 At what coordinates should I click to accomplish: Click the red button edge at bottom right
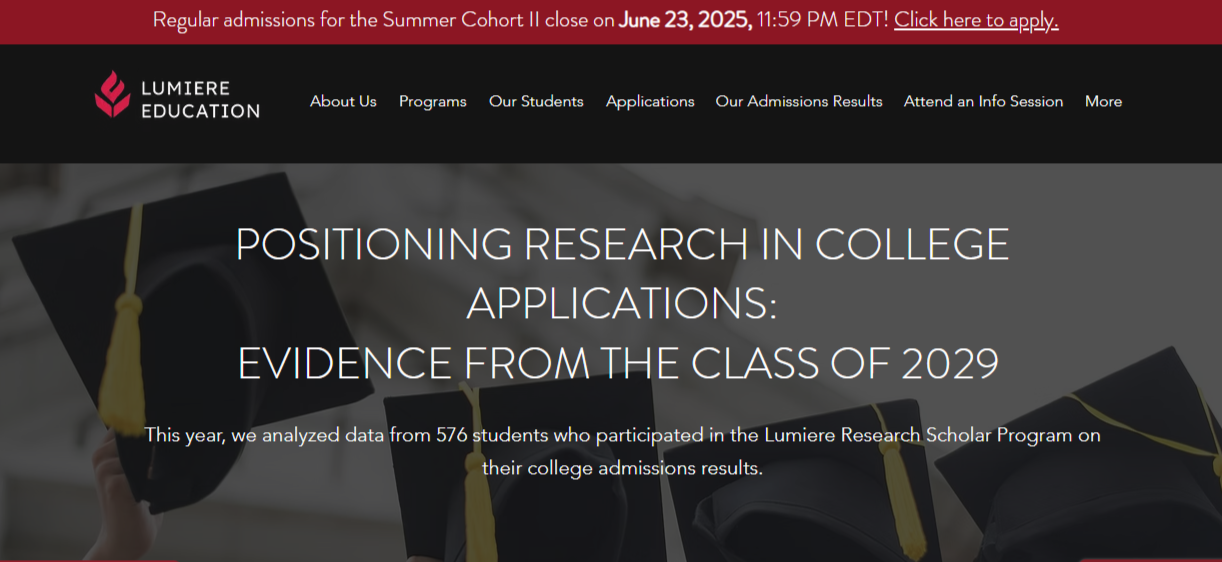pos(1150,559)
